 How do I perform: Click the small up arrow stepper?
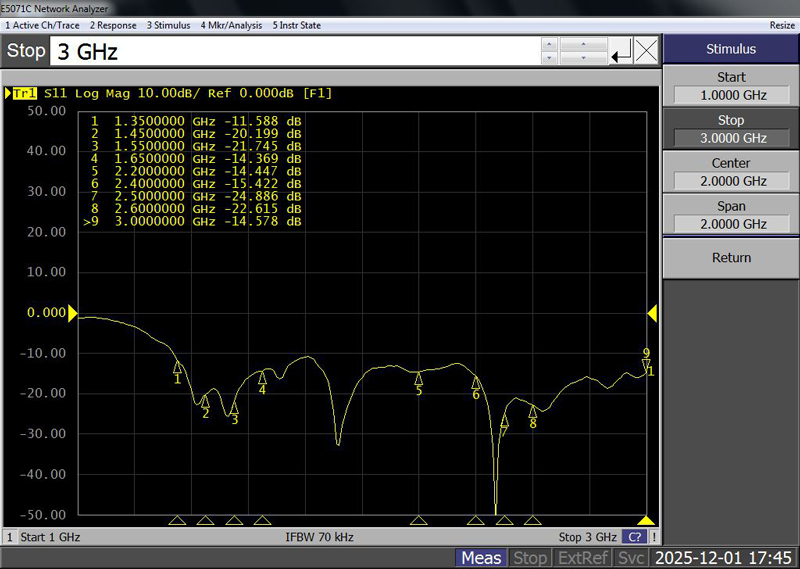[548, 44]
